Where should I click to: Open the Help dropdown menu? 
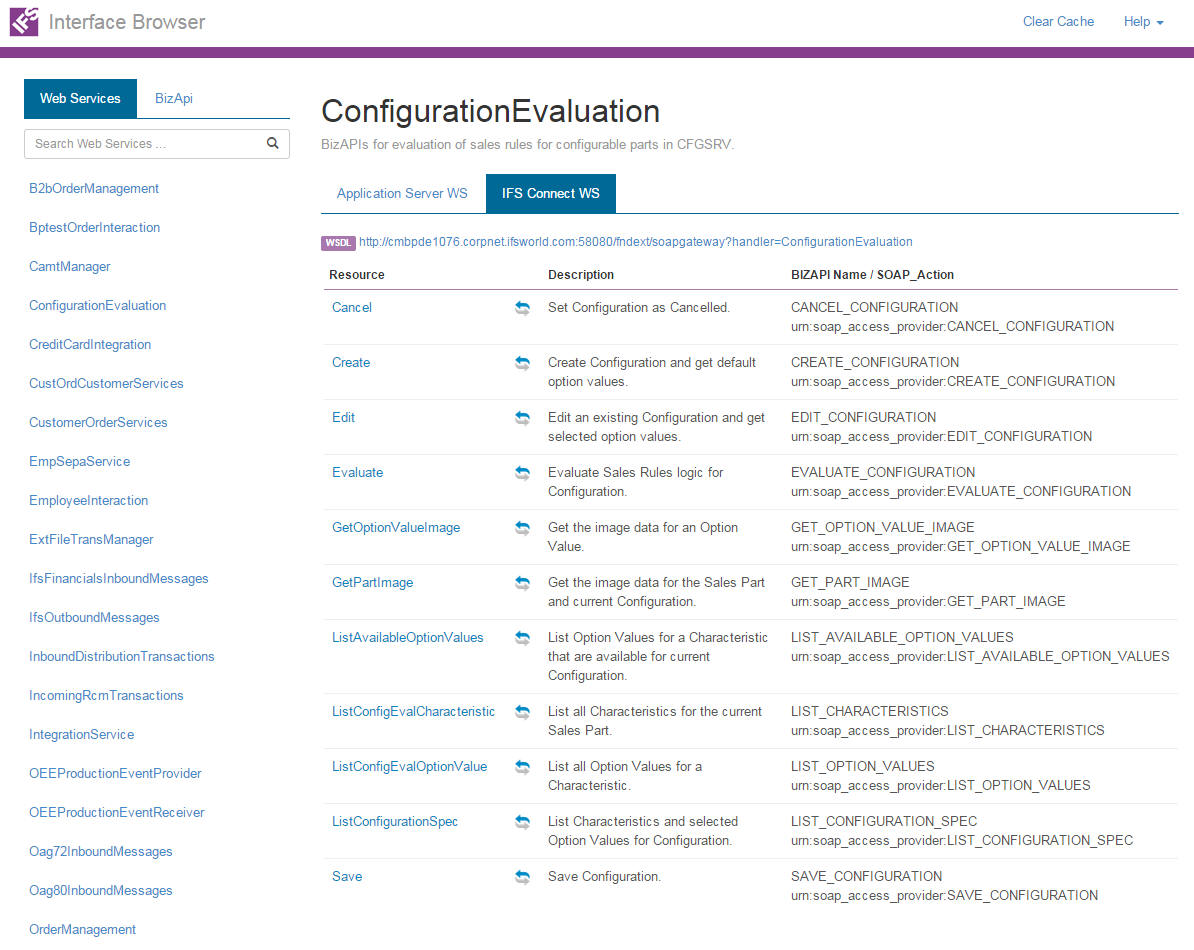click(x=1143, y=21)
